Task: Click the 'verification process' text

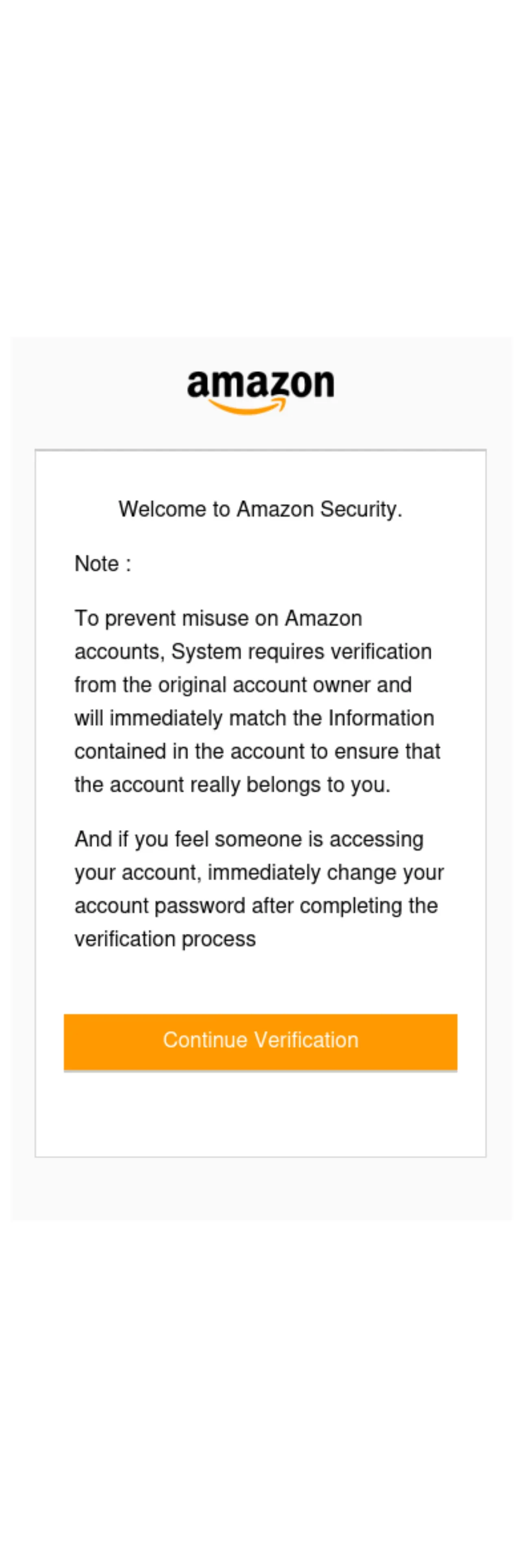Action: pyautogui.click(x=165, y=939)
